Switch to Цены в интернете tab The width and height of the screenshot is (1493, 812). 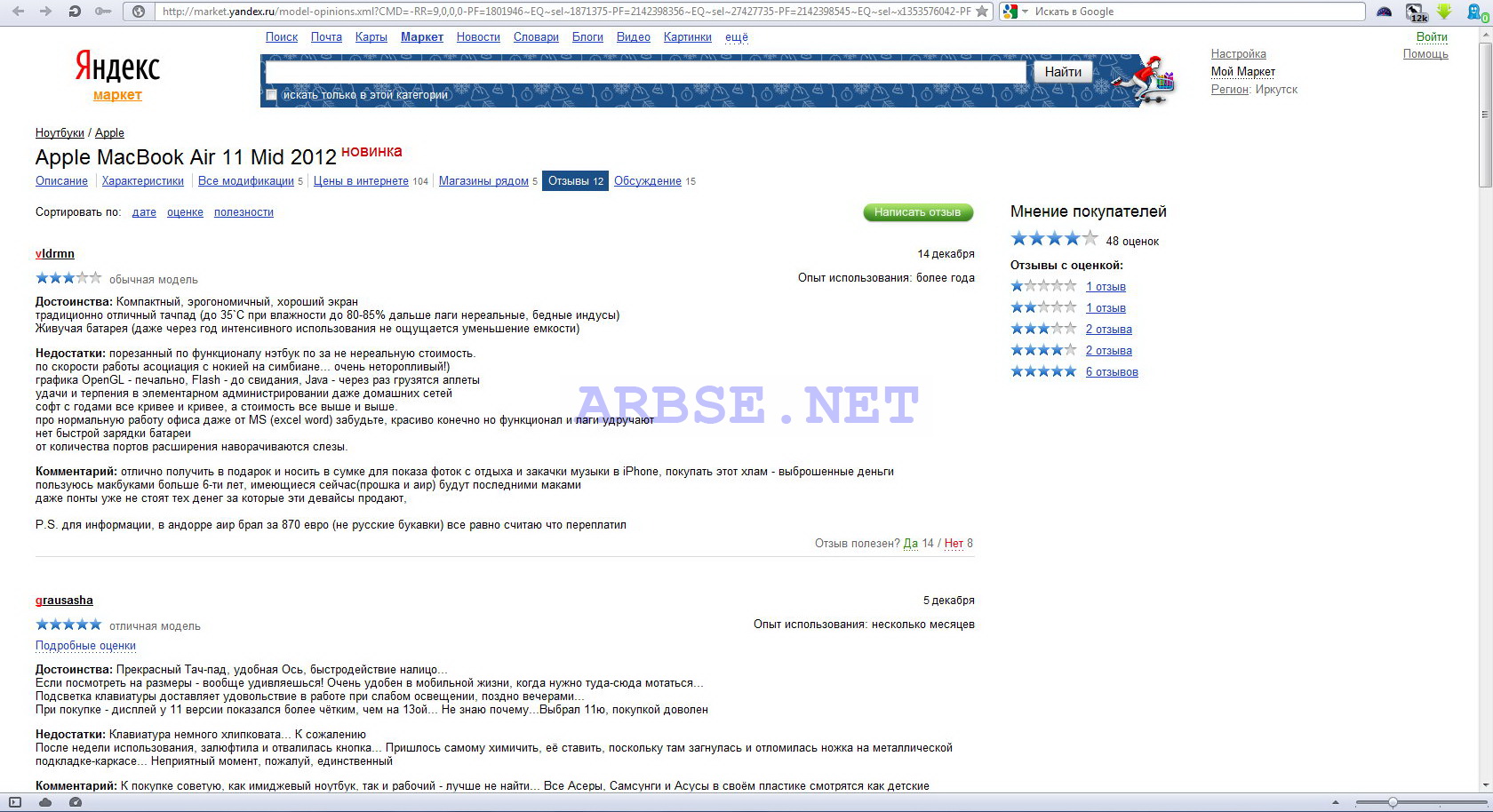[361, 181]
